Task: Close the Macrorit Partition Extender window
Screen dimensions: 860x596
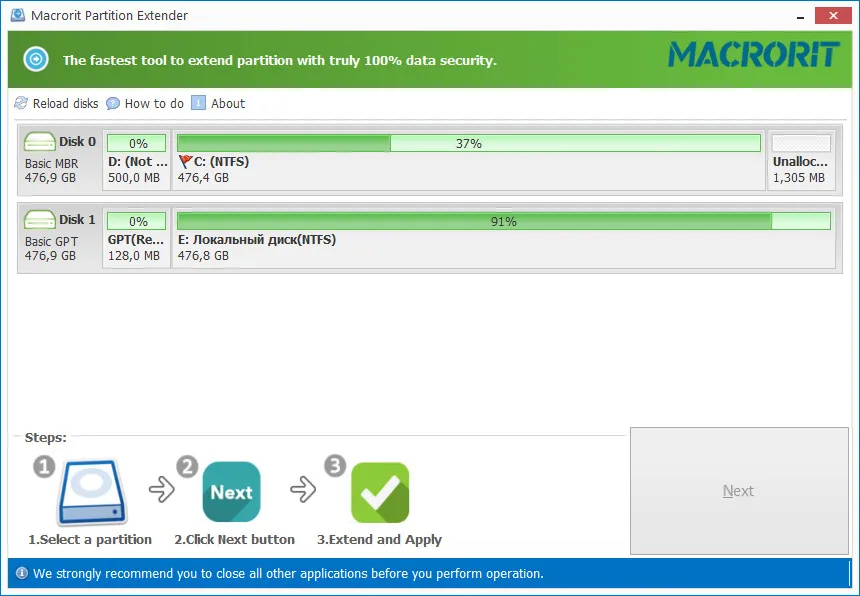Action: pyautogui.click(x=833, y=15)
